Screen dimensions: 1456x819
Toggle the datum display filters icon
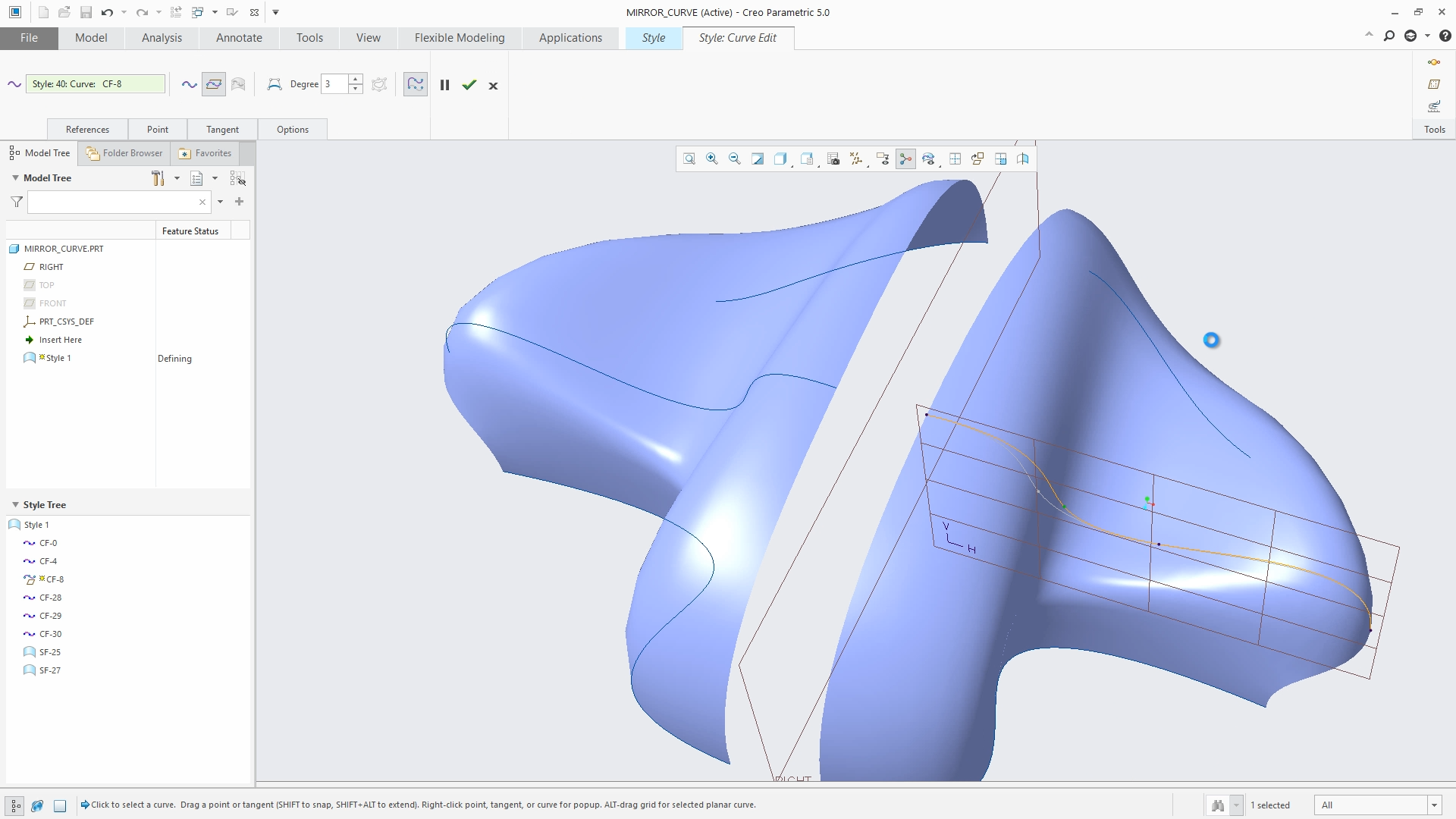(856, 158)
